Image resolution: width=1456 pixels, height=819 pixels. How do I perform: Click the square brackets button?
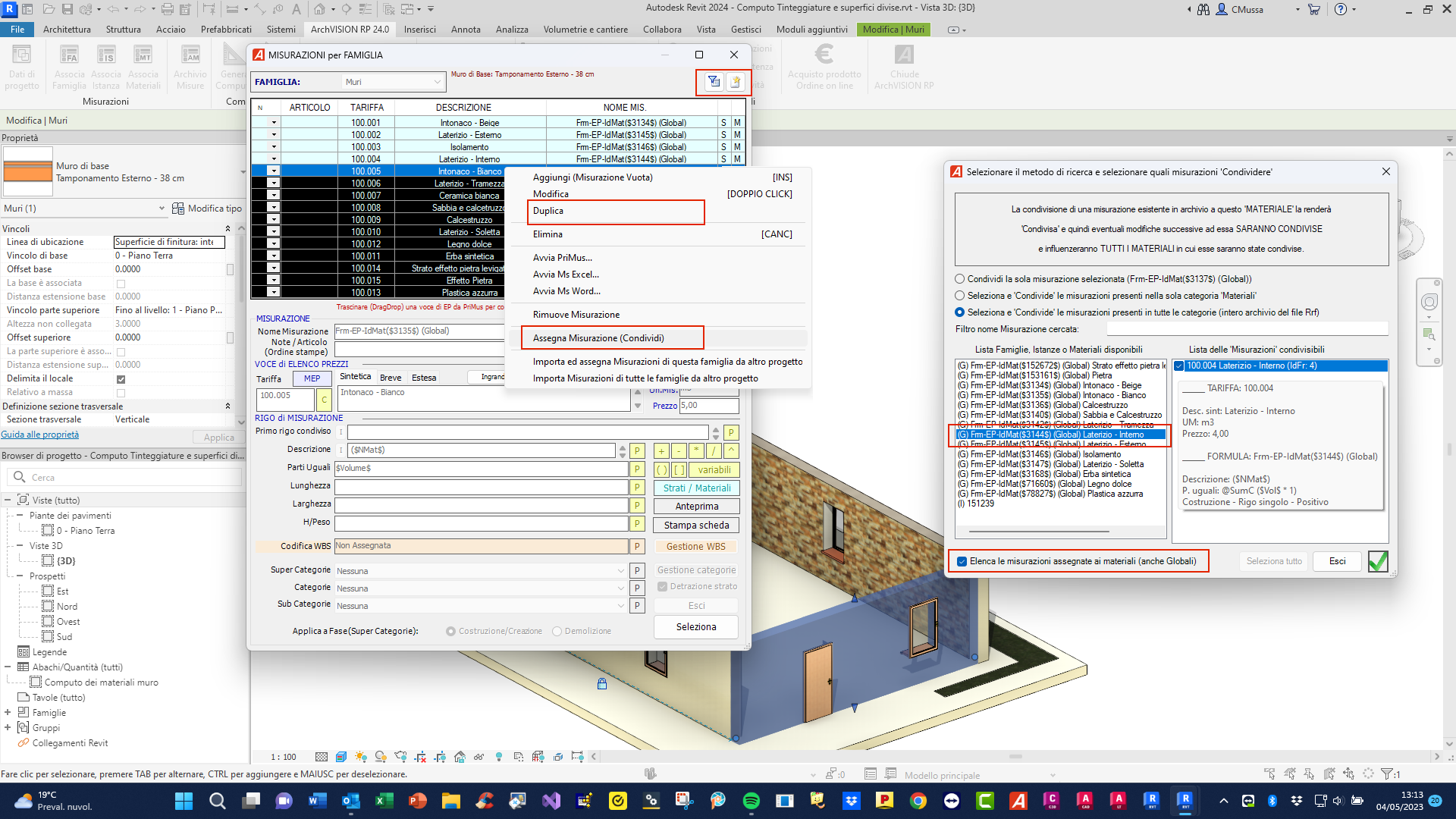[679, 469]
